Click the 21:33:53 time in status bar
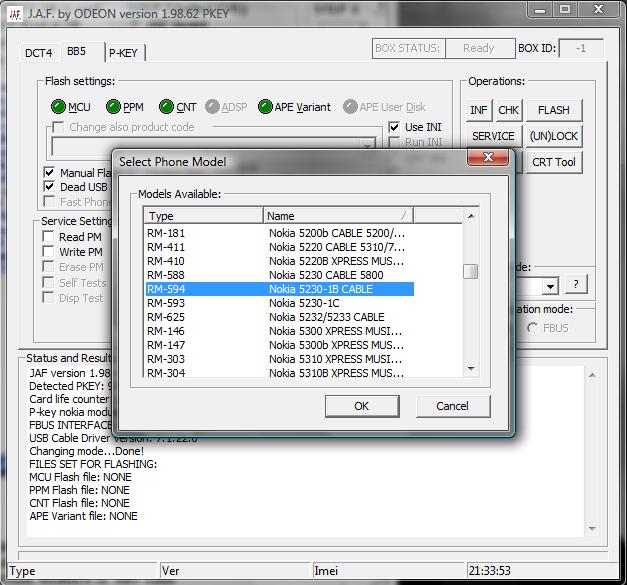 click(489, 571)
